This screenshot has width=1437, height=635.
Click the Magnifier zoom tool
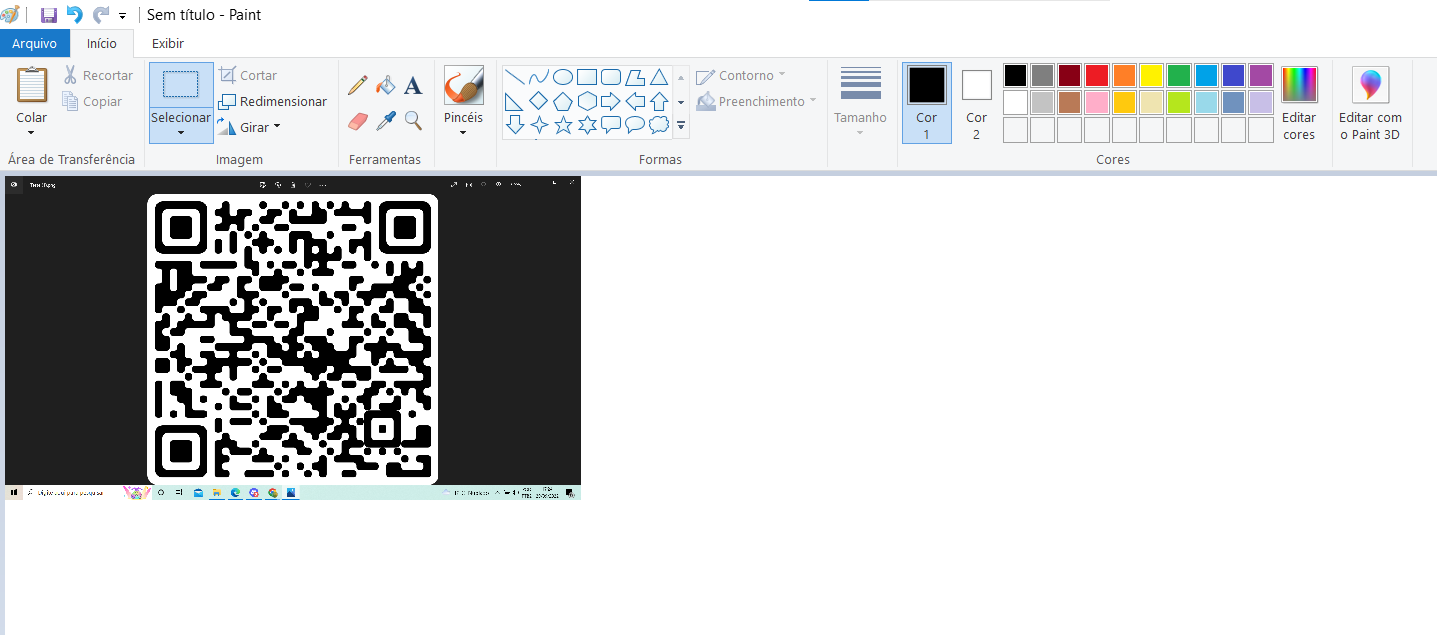[413, 121]
